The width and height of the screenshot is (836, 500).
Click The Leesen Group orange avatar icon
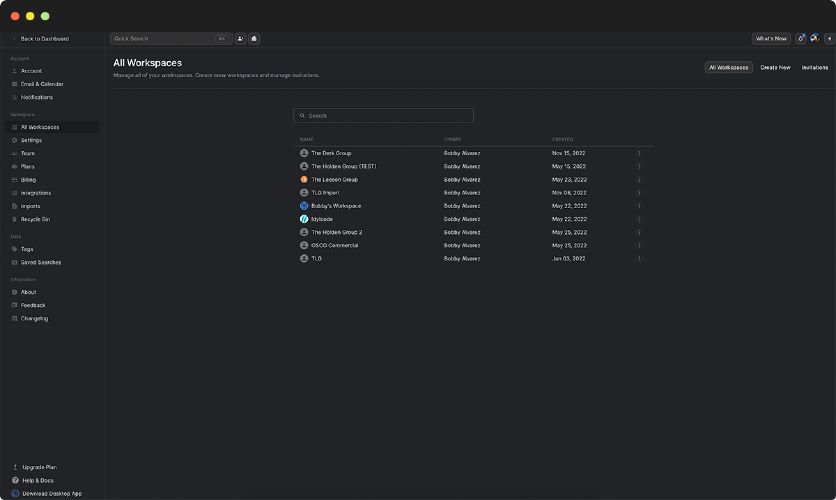tap(304, 179)
